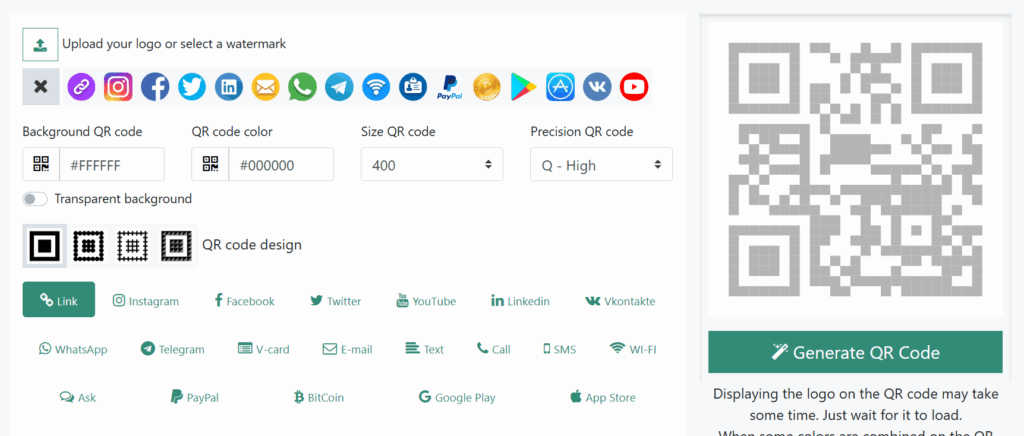
Task: Open the App Store QR type
Action: click(603, 397)
